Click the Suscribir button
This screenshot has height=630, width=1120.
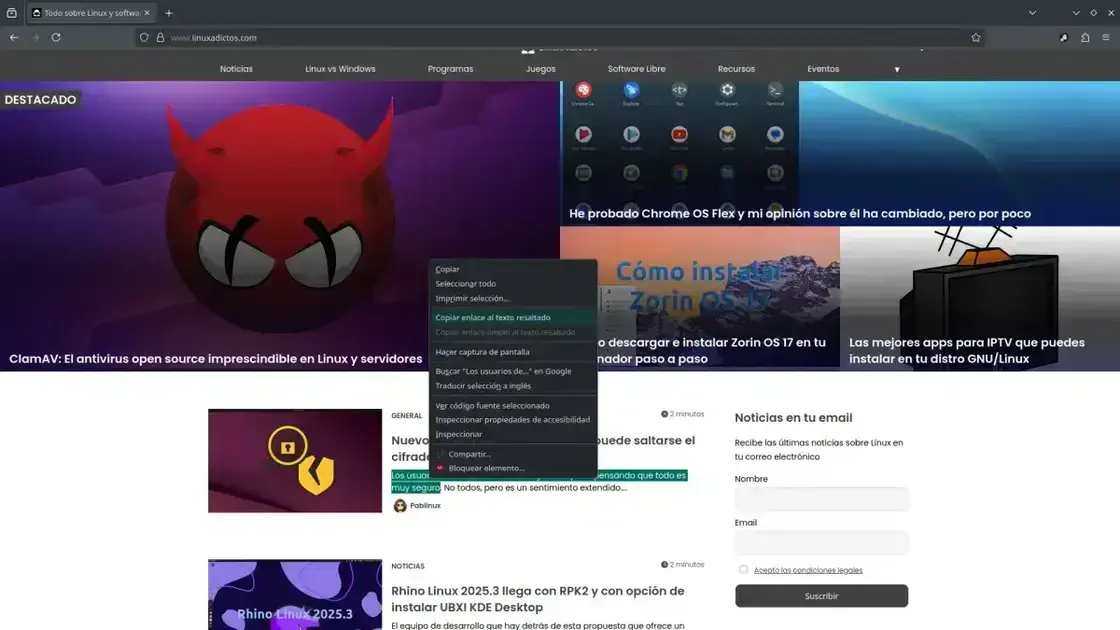pyautogui.click(x=821, y=596)
